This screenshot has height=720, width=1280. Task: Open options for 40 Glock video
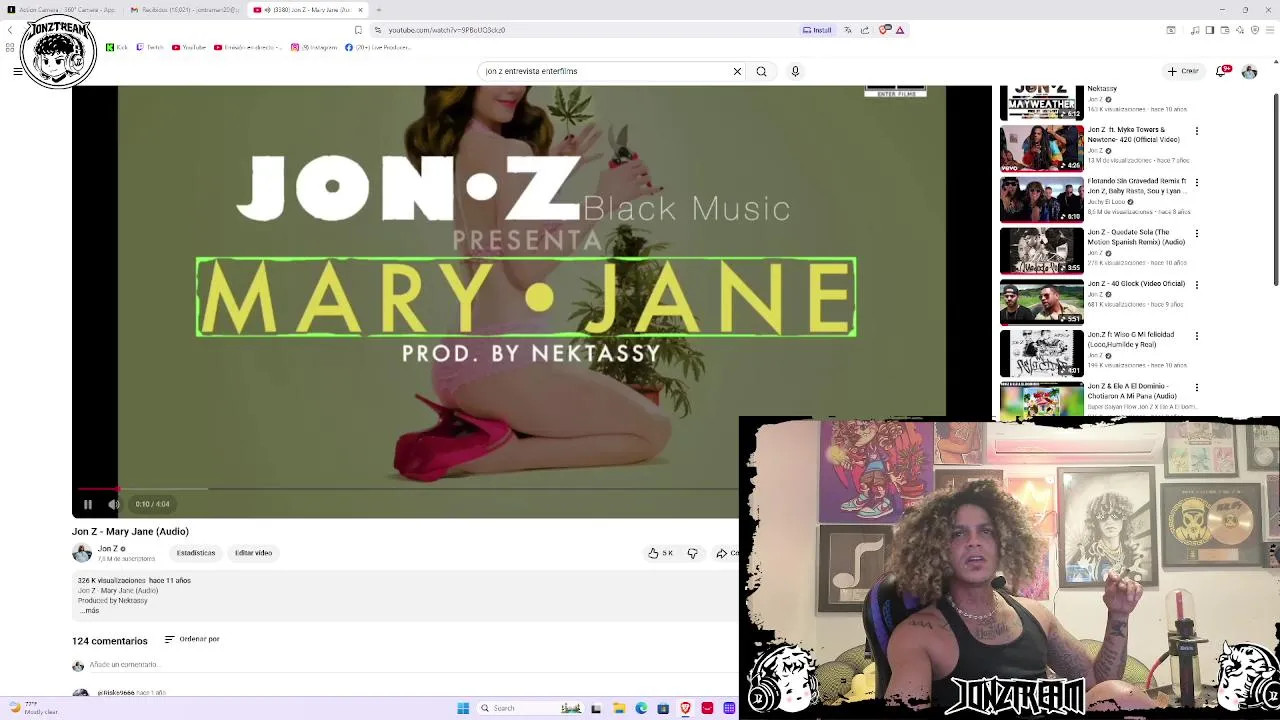coord(1197,284)
